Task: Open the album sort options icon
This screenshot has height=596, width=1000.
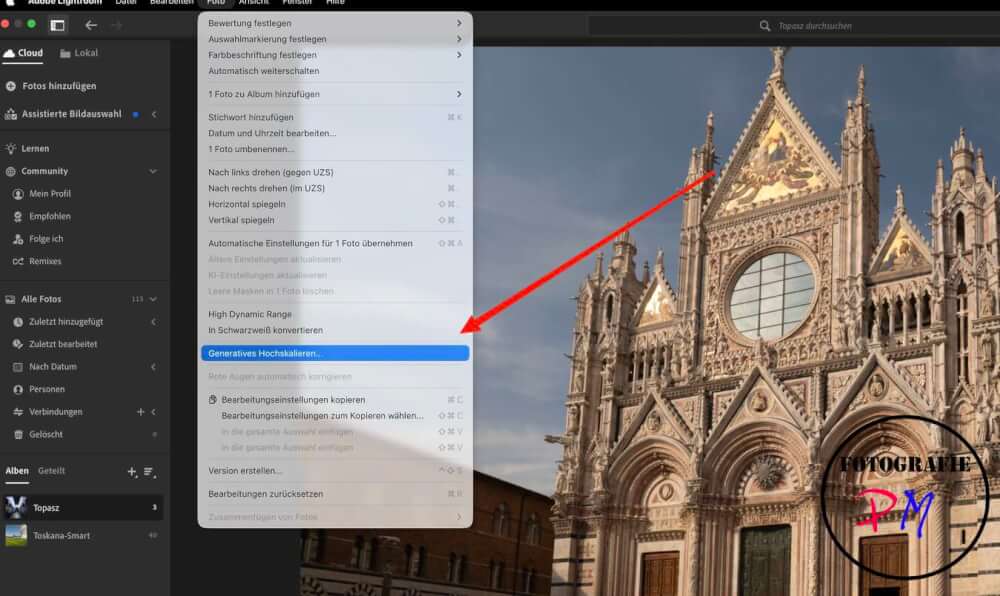Action: tap(149, 471)
